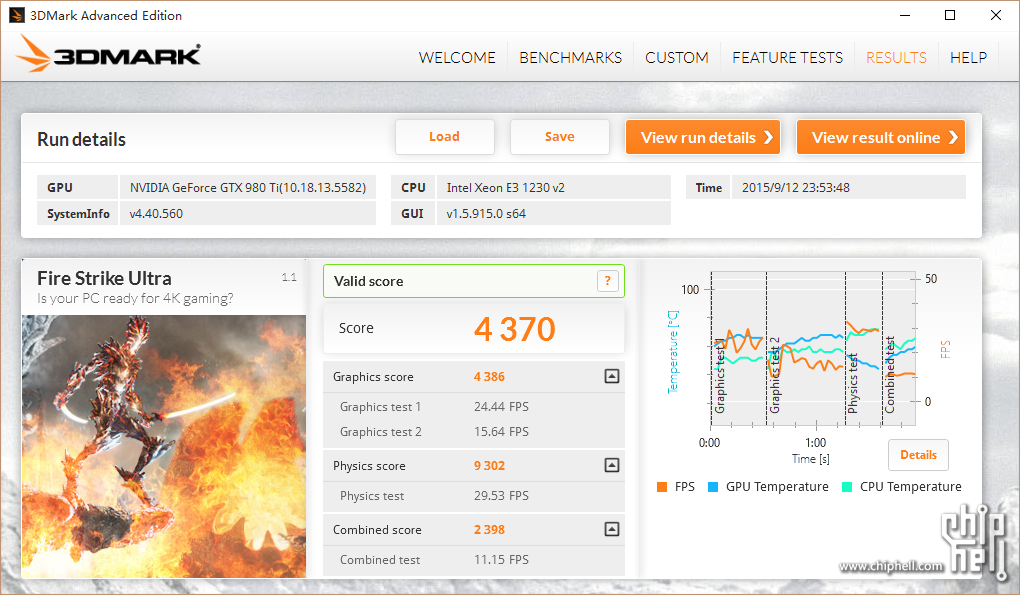The height and width of the screenshot is (595, 1020).
Task: Close the 3DMark Advanced Edition window
Action: [995, 15]
